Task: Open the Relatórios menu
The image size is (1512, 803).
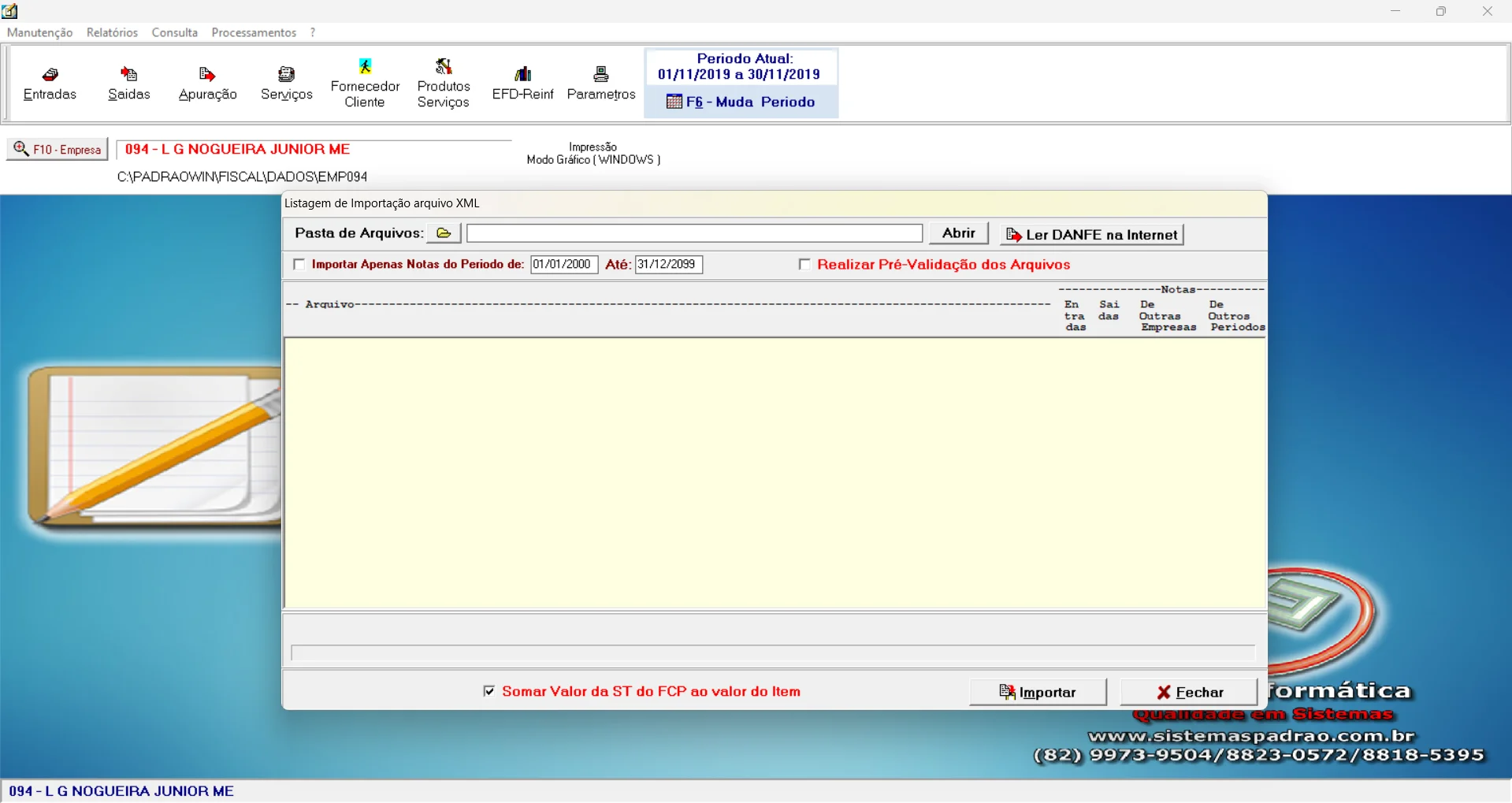Action: (x=112, y=32)
